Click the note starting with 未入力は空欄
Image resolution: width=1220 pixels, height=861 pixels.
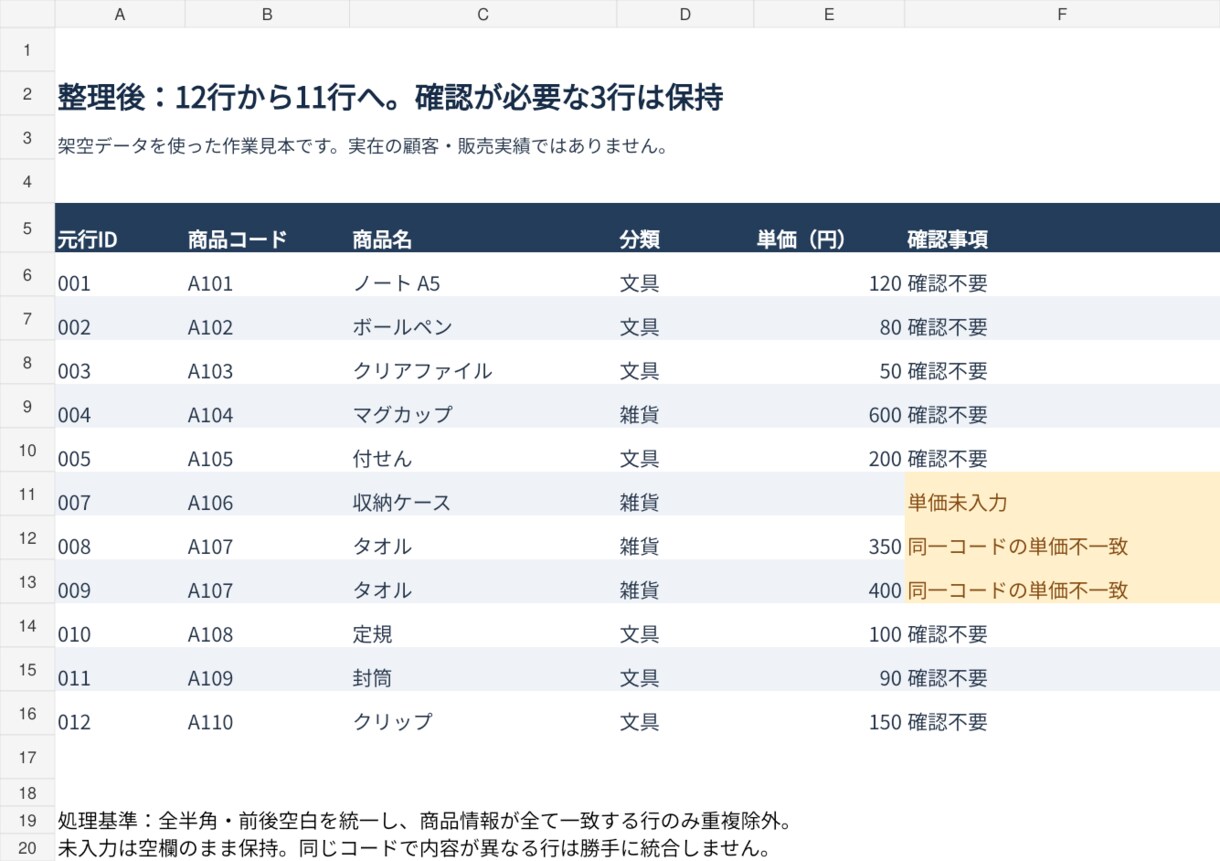pyautogui.click(x=414, y=850)
